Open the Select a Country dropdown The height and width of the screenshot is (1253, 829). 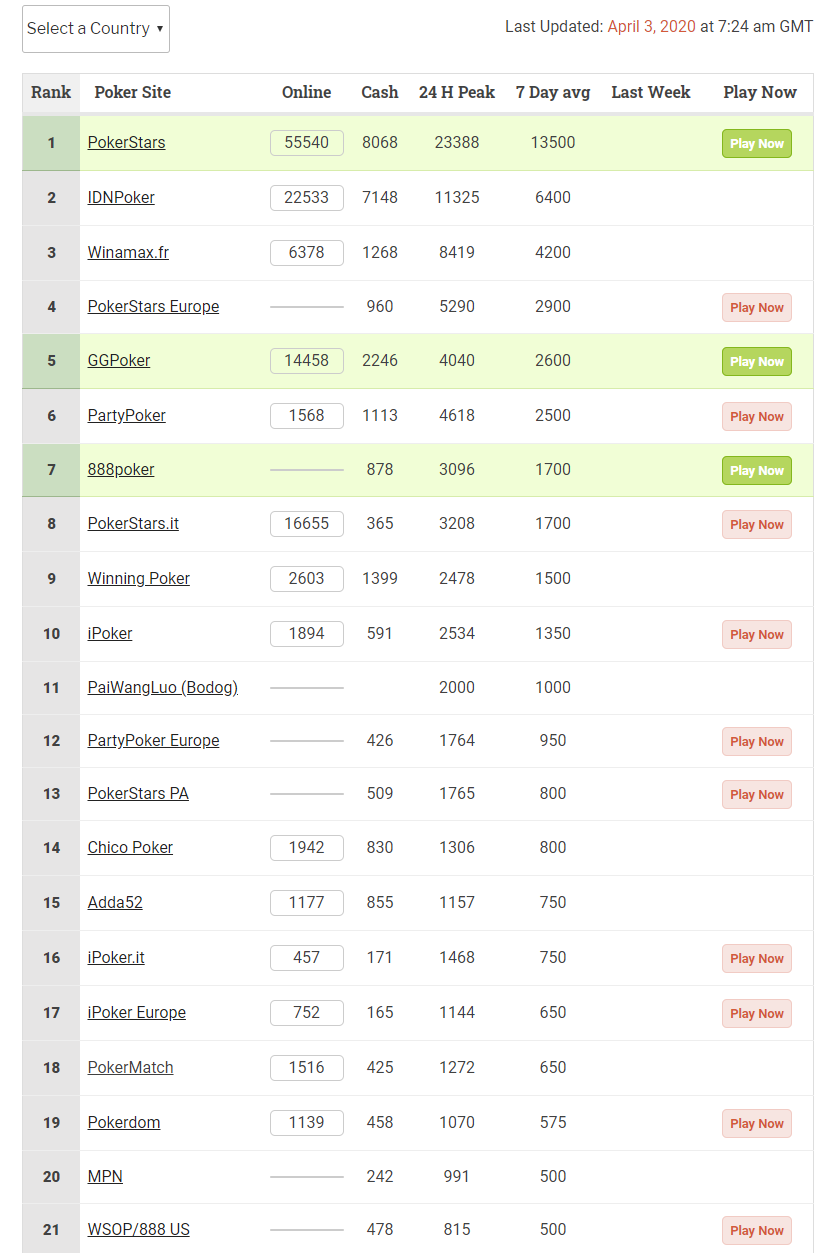(x=96, y=29)
